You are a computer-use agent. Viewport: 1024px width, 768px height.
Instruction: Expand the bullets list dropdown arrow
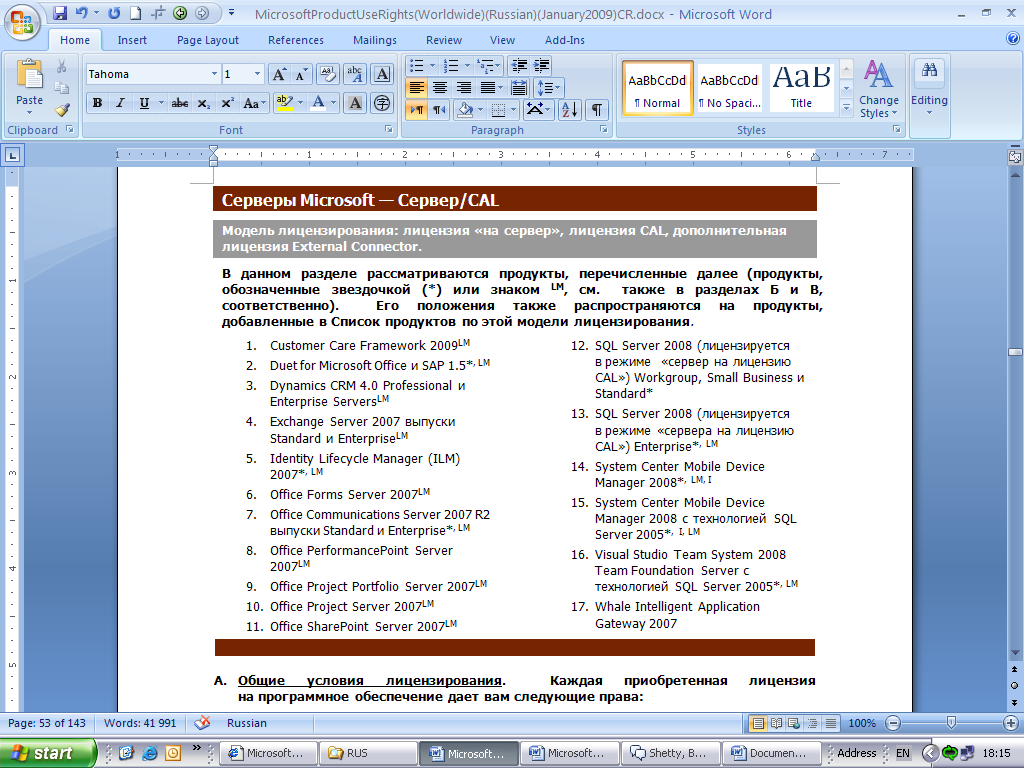[x=431, y=65]
